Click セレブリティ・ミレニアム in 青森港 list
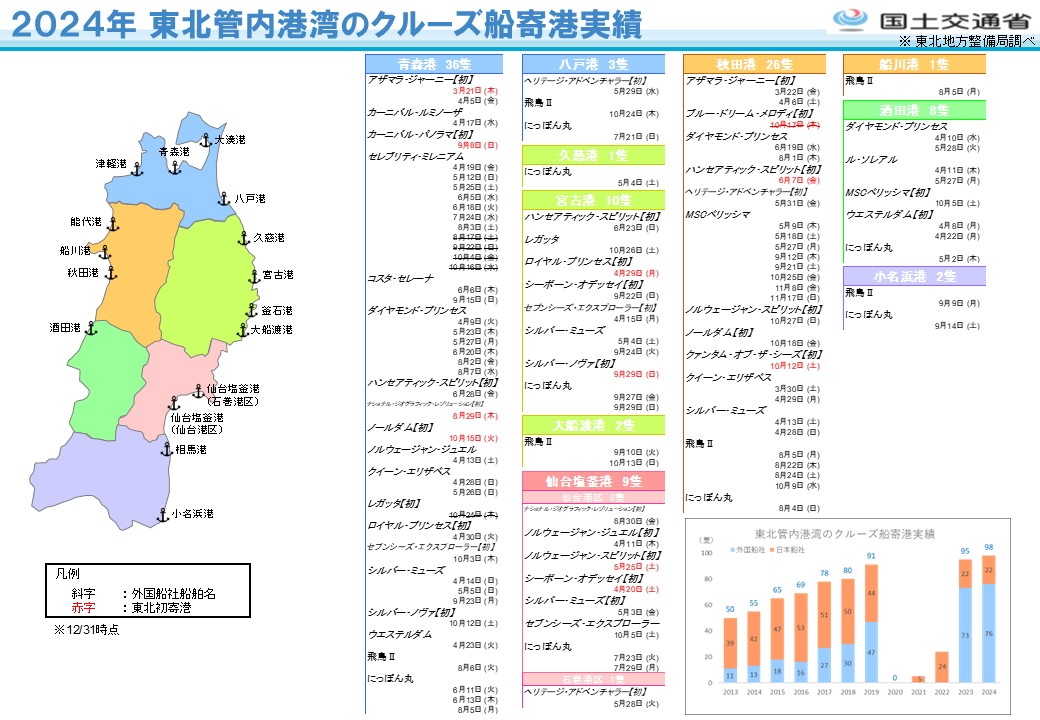 [x=416, y=156]
